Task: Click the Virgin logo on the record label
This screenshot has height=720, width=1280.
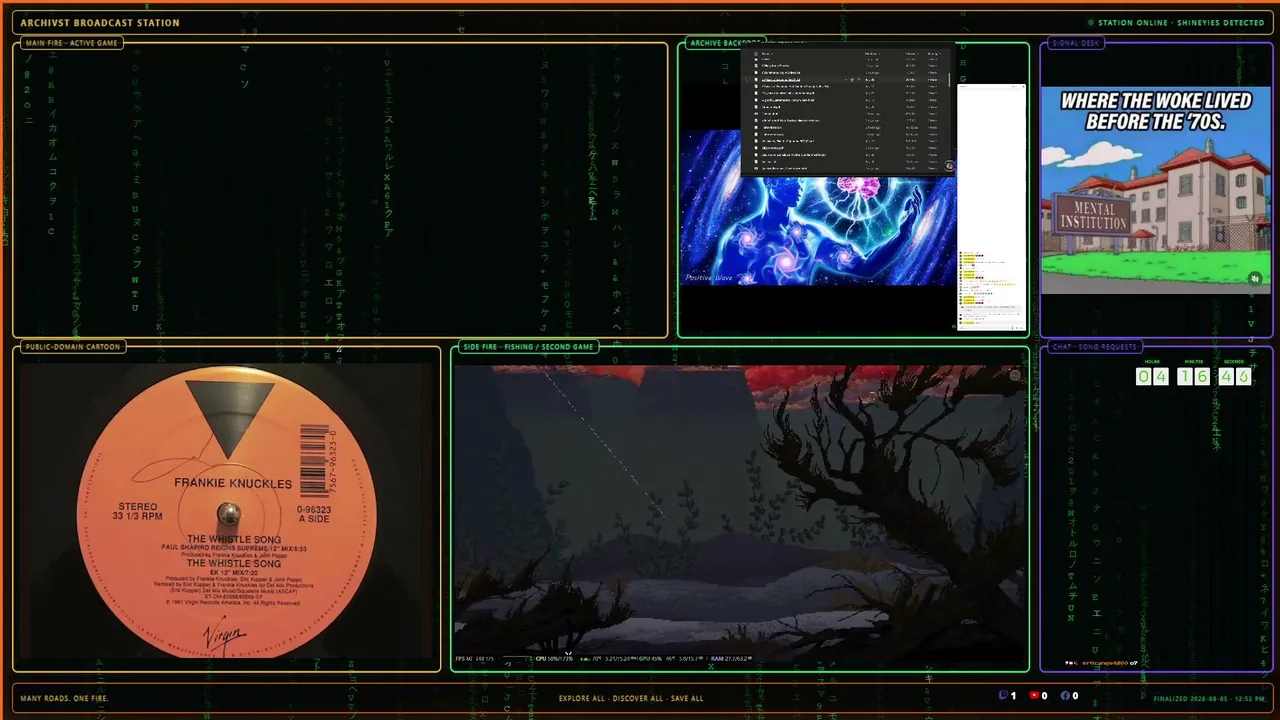Action: pyautogui.click(x=223, y=634)
